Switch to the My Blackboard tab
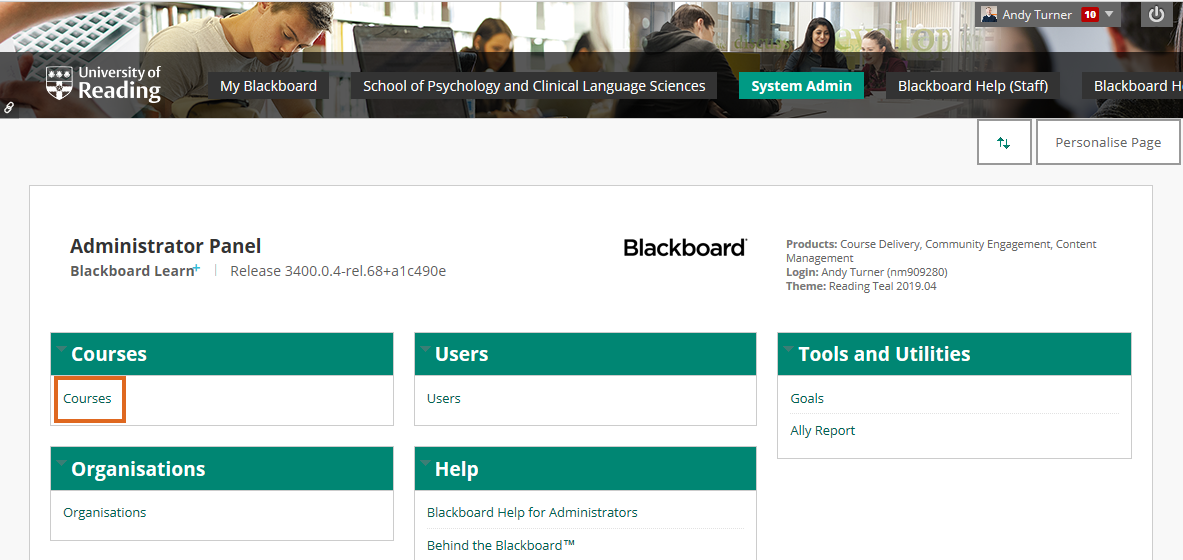The image size is (1183, 560). click(268, 86)
